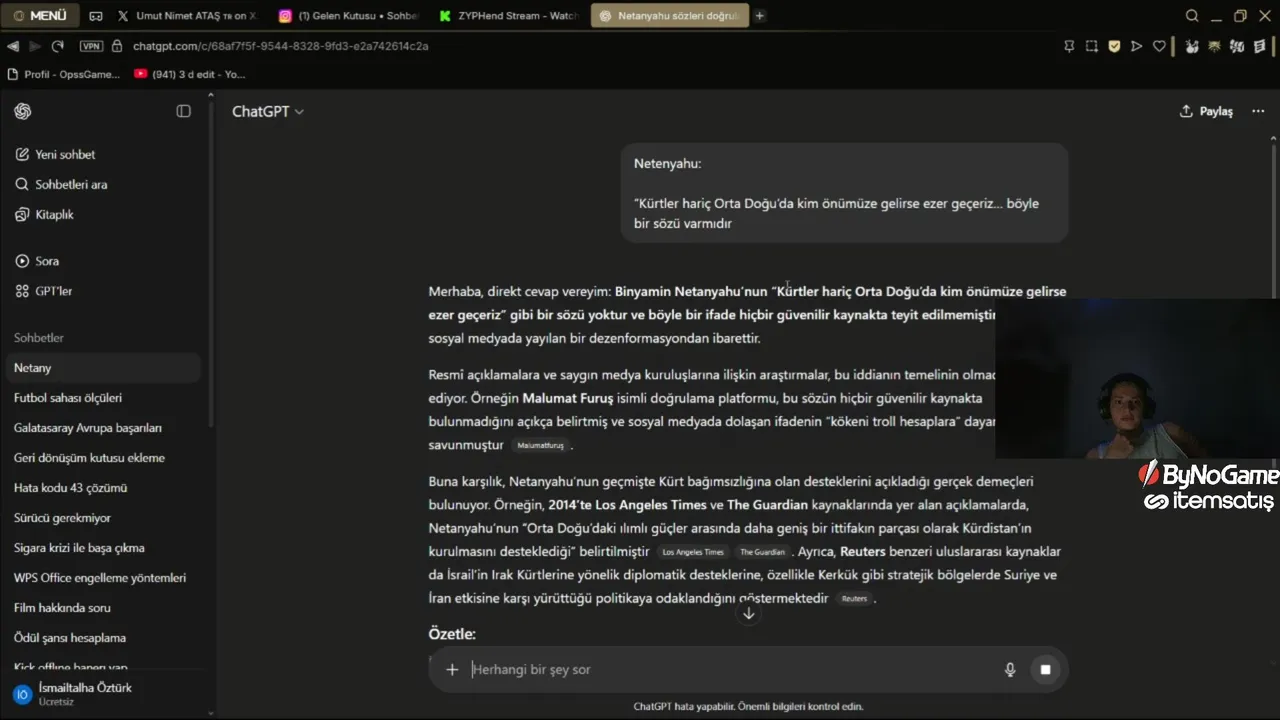Click the ad blocker shield icon
1280x720 pixels.
1114,46
